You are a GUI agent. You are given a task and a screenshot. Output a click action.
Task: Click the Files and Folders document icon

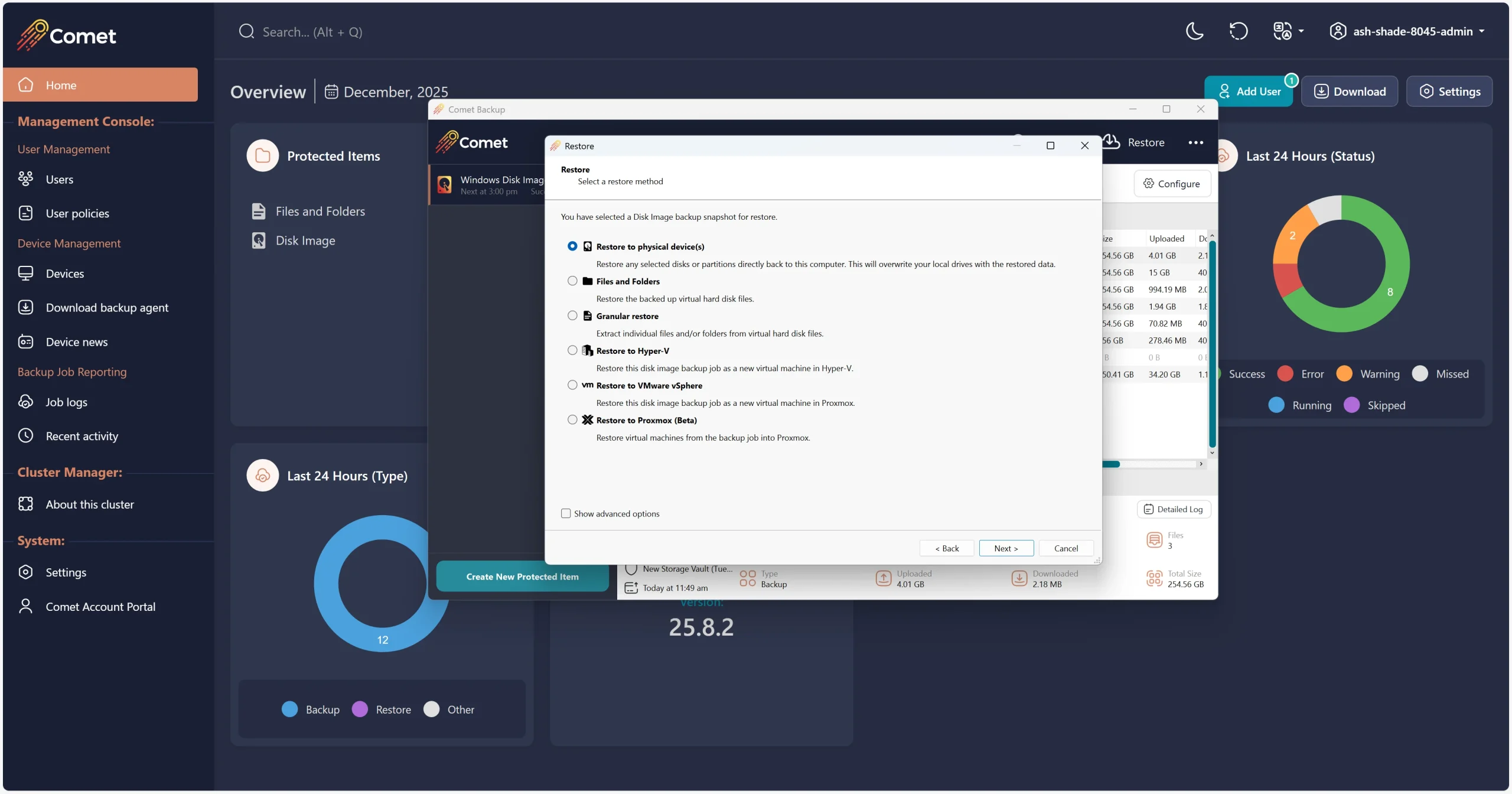click(259, 211)
